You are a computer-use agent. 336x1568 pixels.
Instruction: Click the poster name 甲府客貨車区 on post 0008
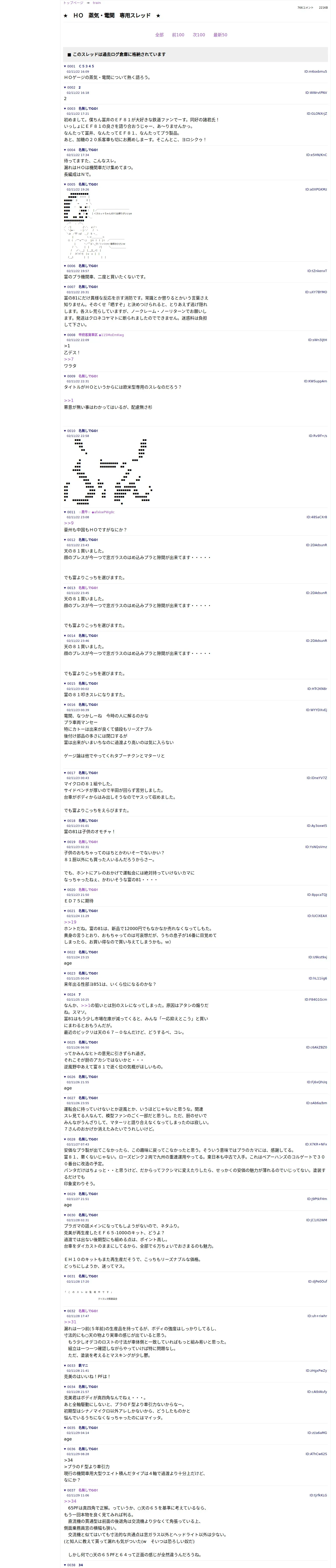88,335
